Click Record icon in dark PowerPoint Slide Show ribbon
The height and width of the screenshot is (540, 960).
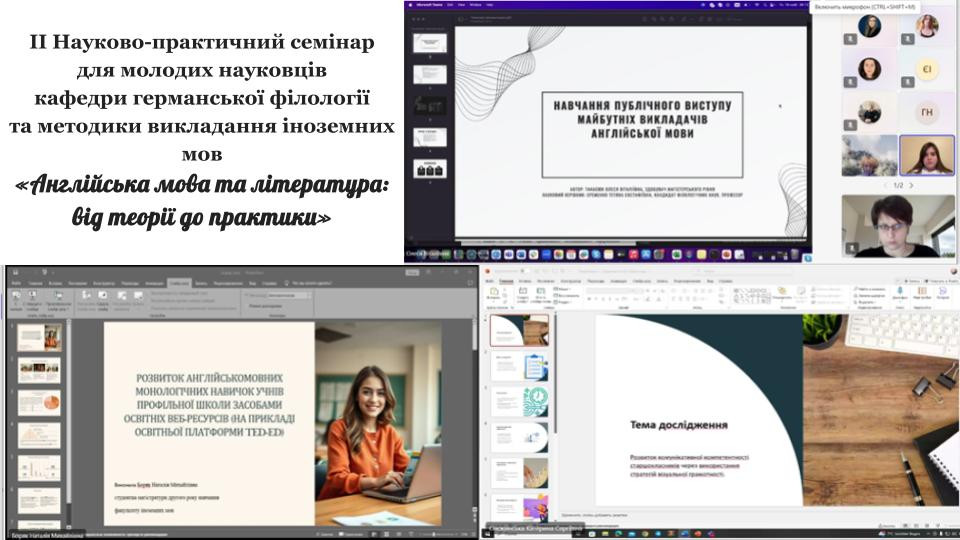tap(138, 296)
